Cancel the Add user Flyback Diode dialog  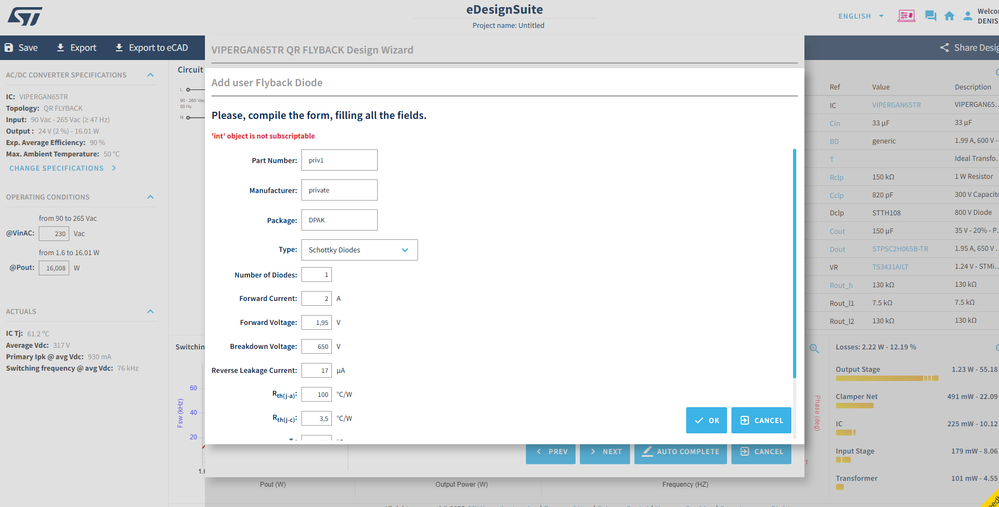coord(761,420)
